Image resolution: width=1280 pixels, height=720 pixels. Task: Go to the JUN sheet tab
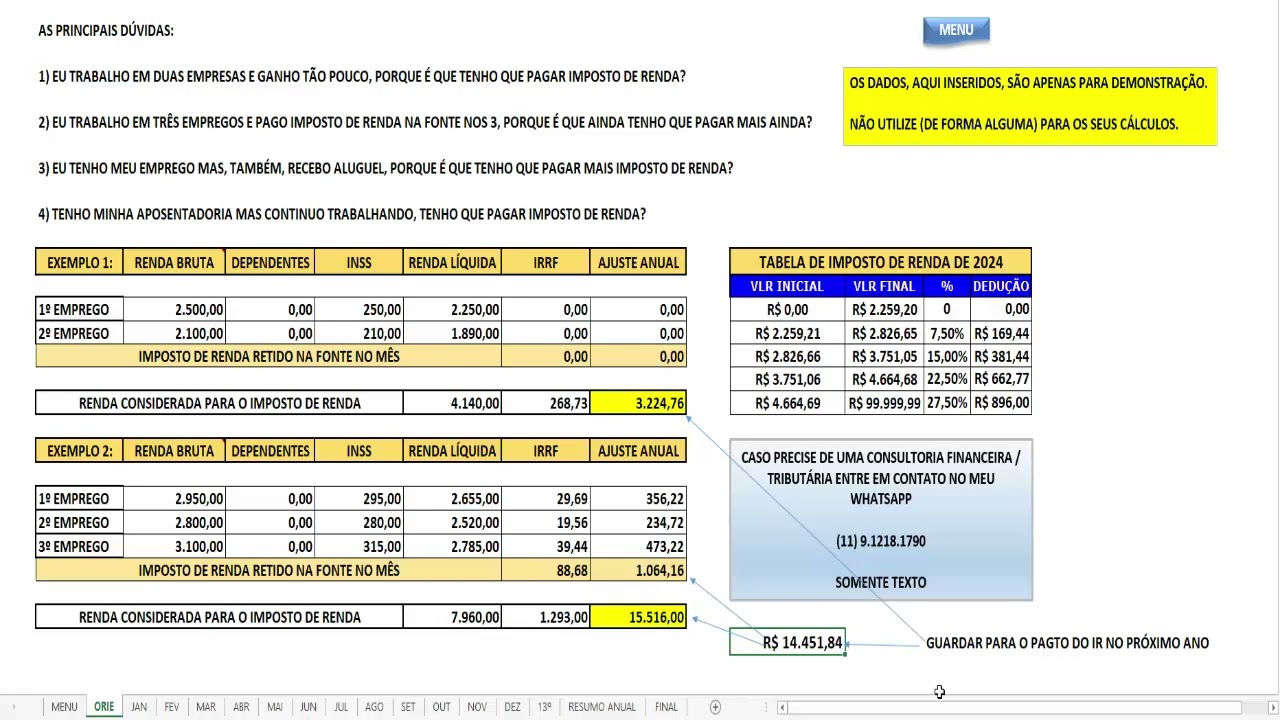(308, 707)
